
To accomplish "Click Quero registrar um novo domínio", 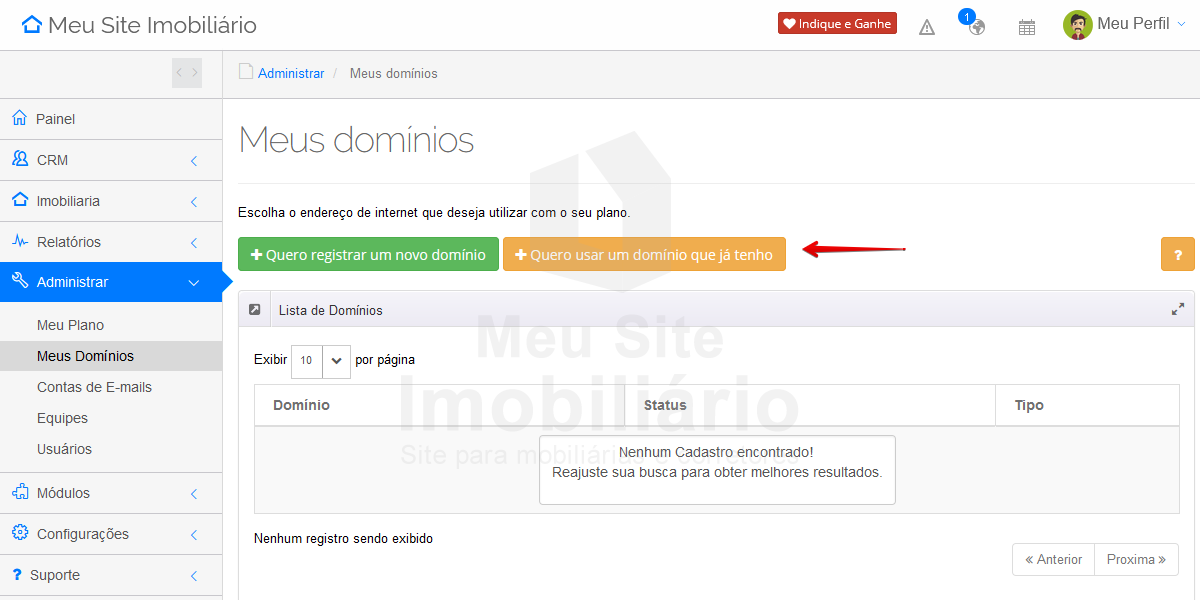I will (368, 254).
